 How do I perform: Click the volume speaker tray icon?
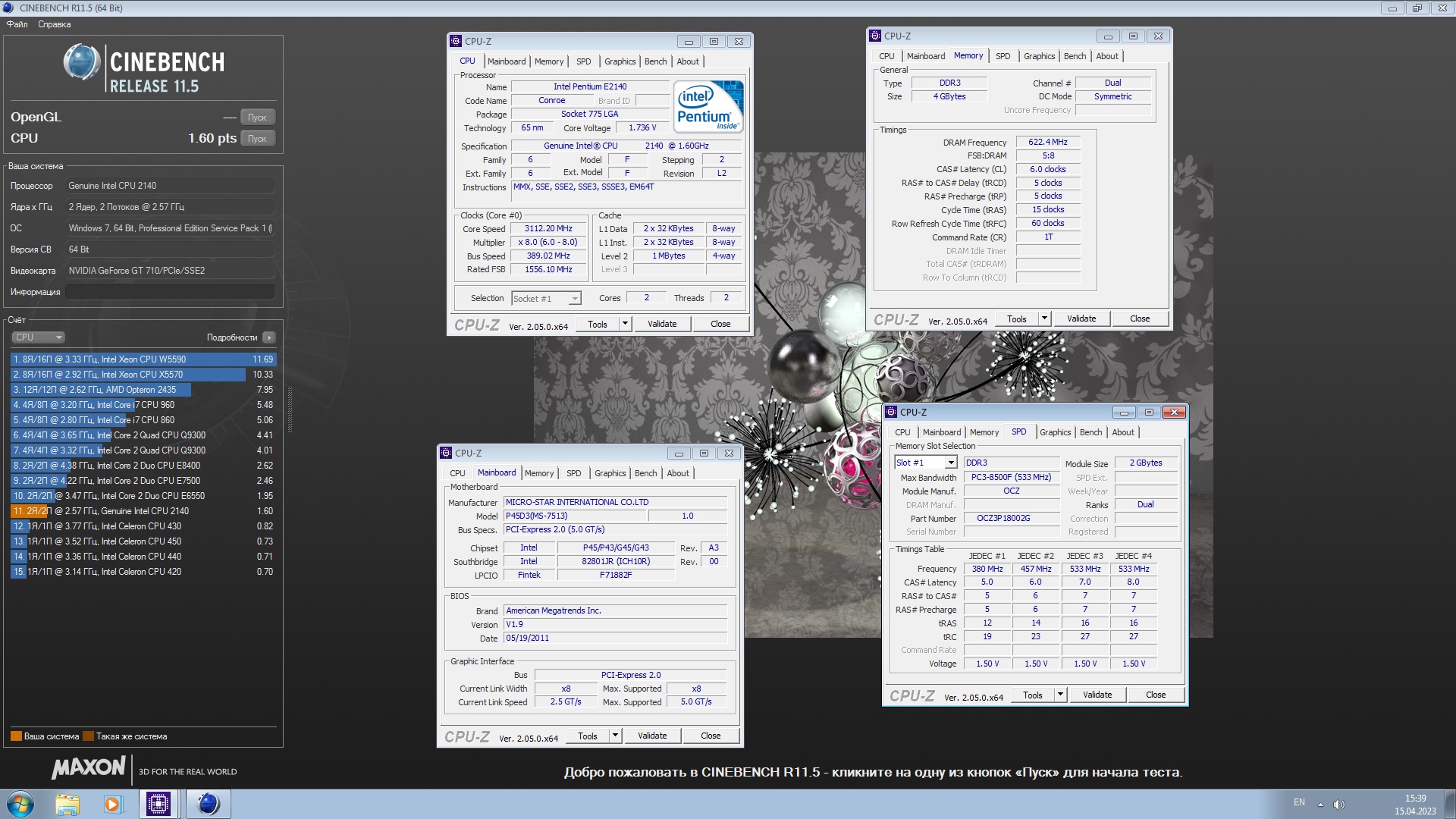(1338, 804)
